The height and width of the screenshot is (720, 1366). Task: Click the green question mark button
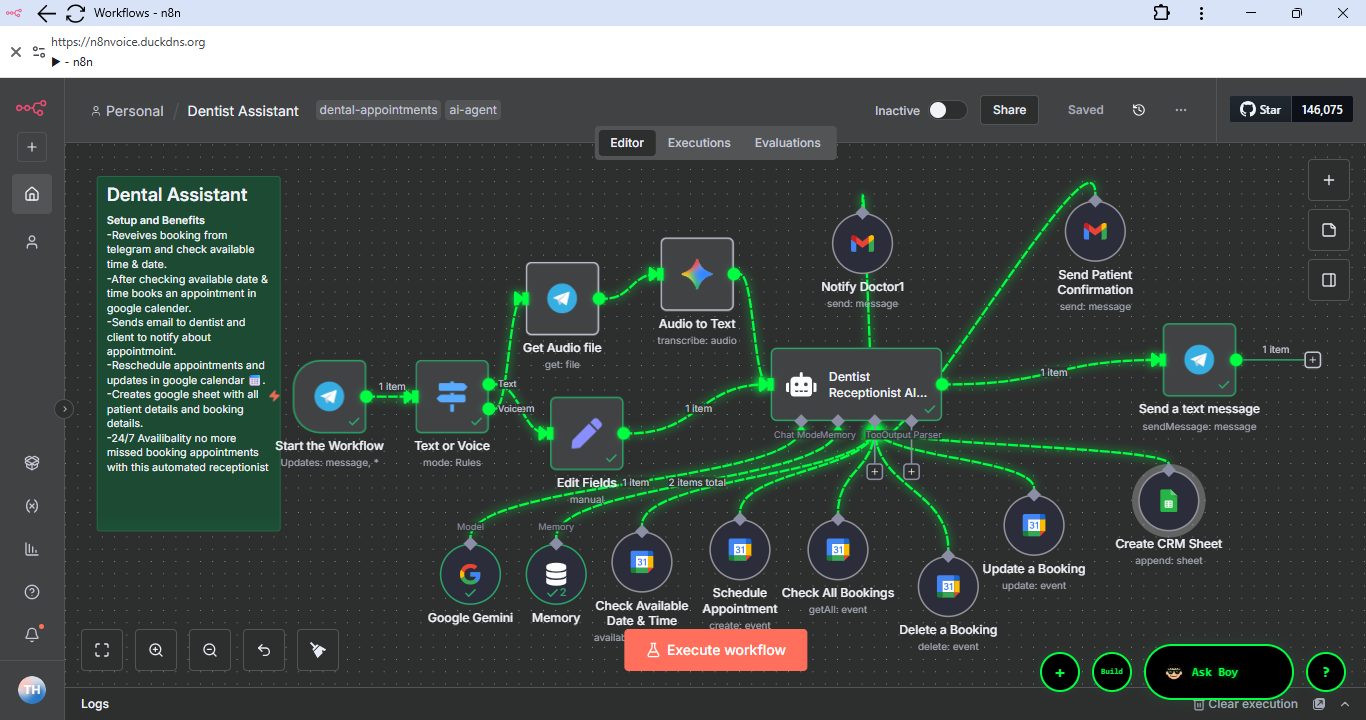click(1326, 672)
